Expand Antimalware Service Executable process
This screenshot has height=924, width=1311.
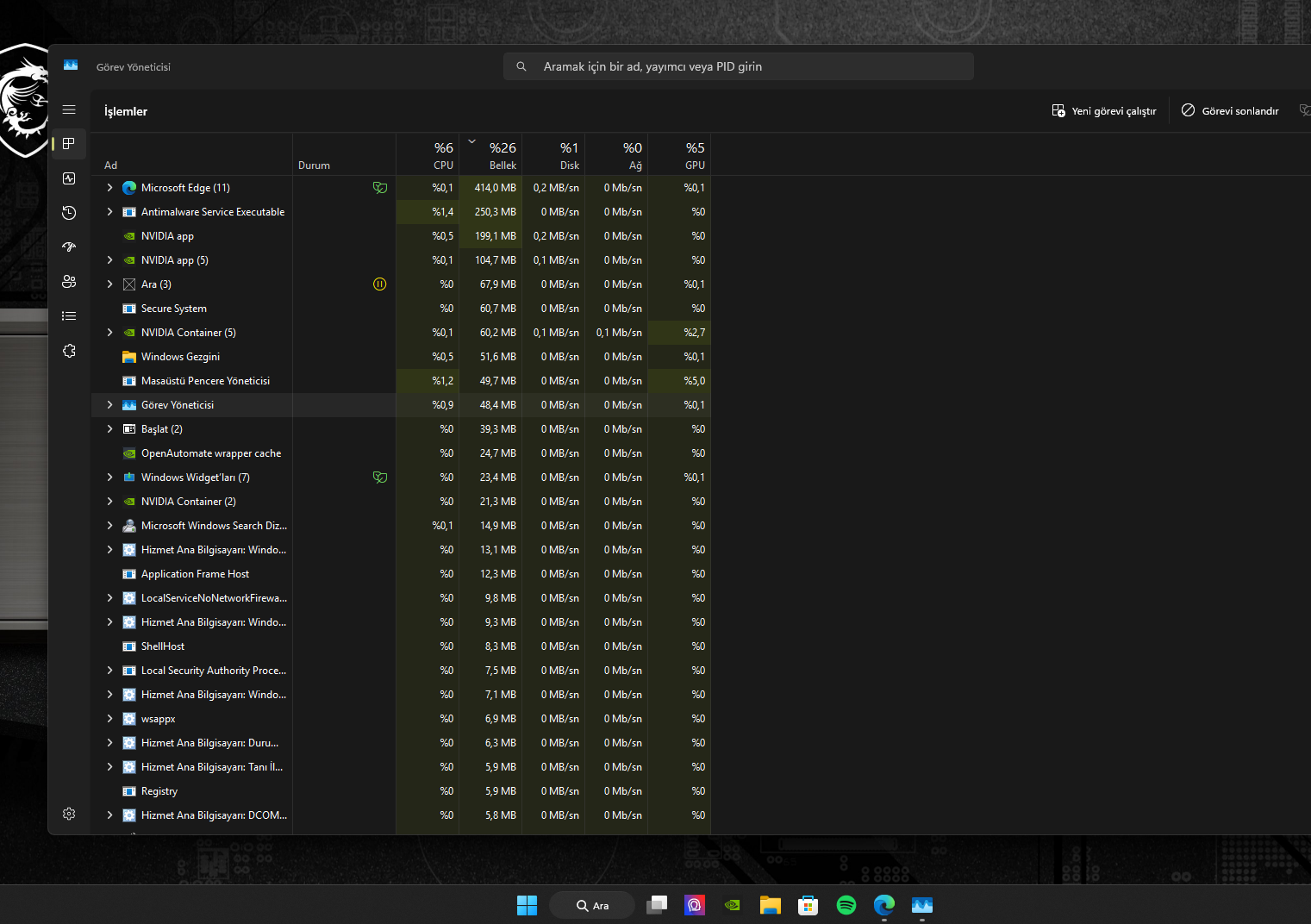pos(109,212)
